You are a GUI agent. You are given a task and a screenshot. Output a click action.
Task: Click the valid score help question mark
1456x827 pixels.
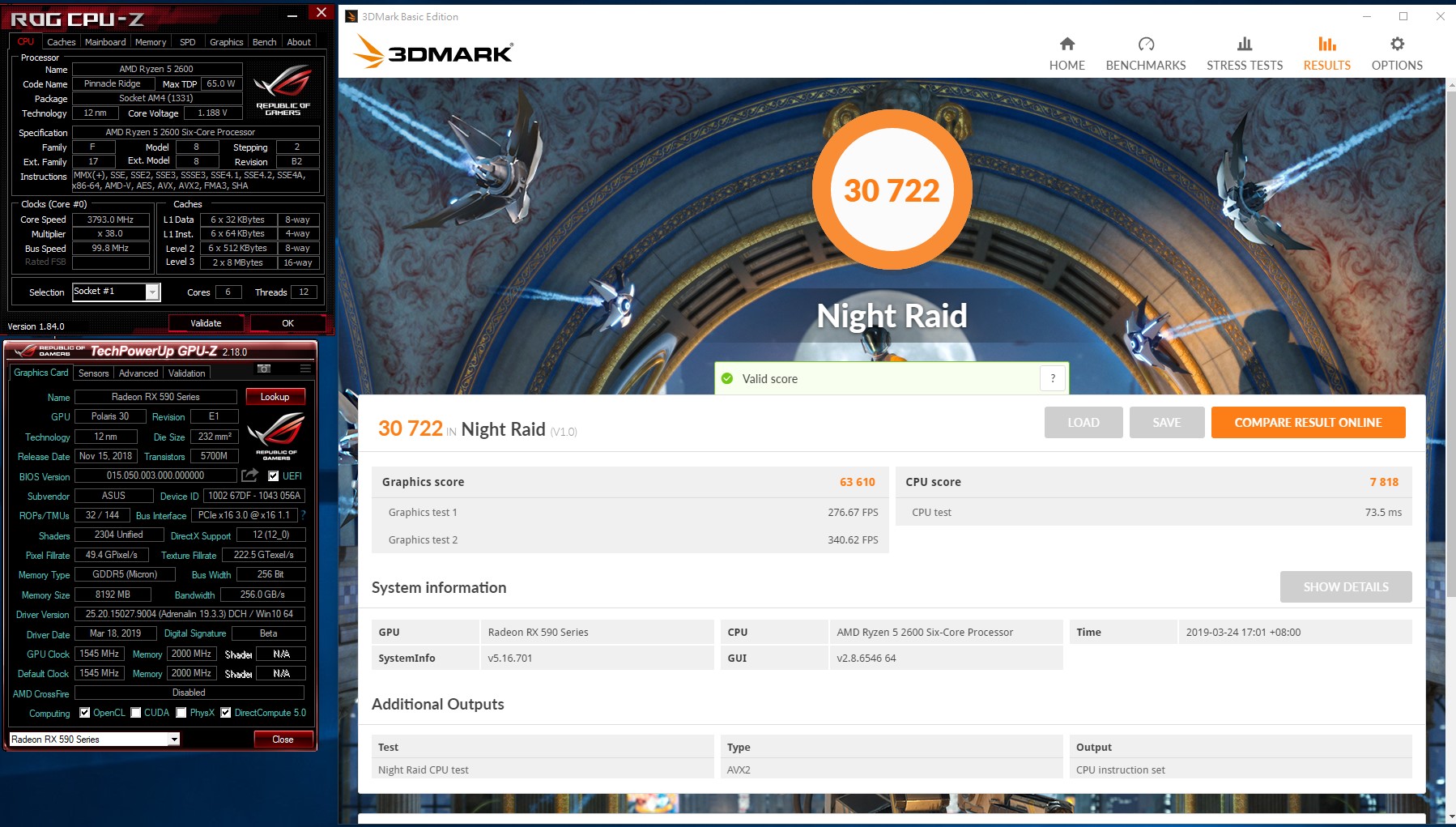coord(1053,378)
